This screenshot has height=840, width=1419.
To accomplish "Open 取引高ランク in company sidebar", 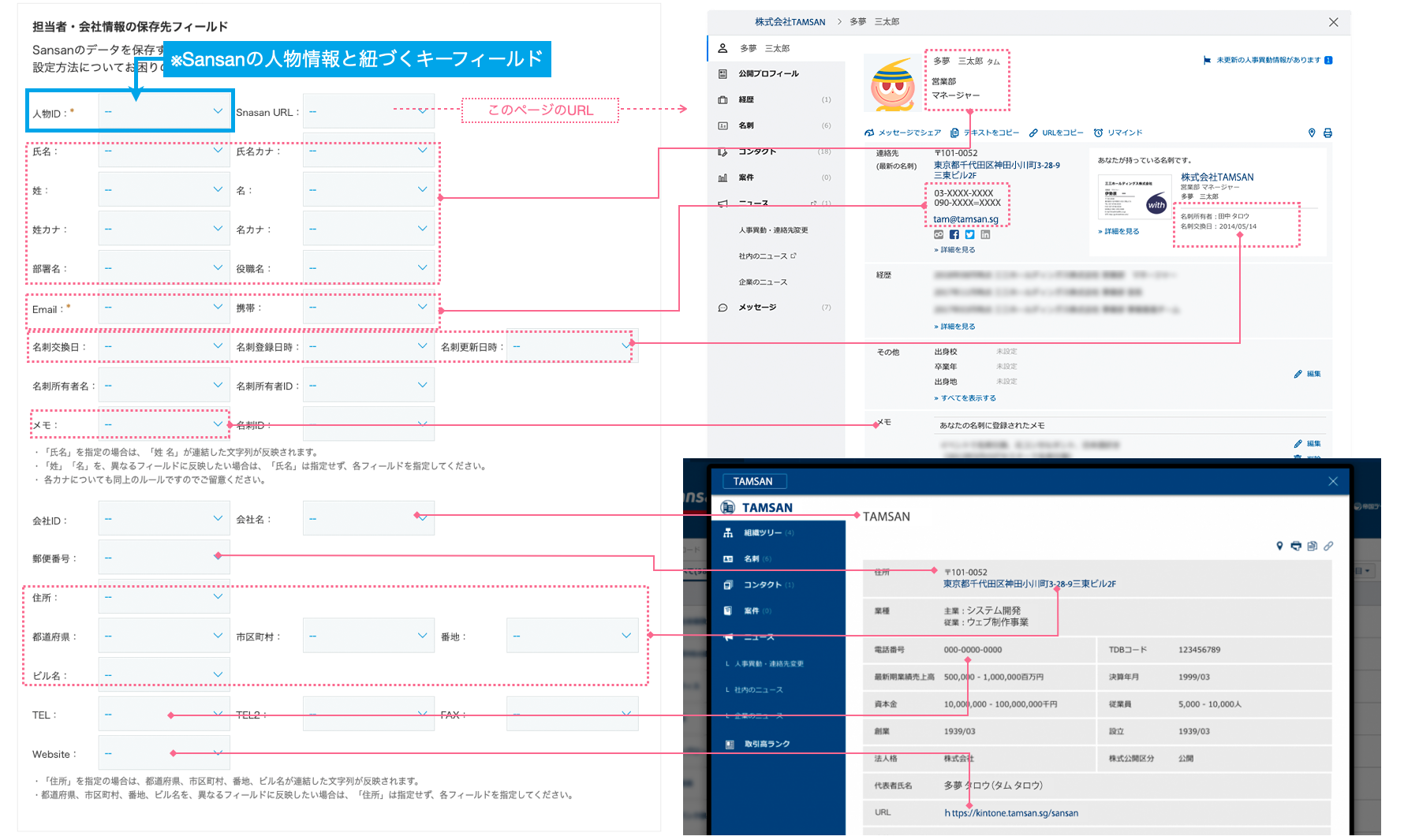I will point(767,744).
